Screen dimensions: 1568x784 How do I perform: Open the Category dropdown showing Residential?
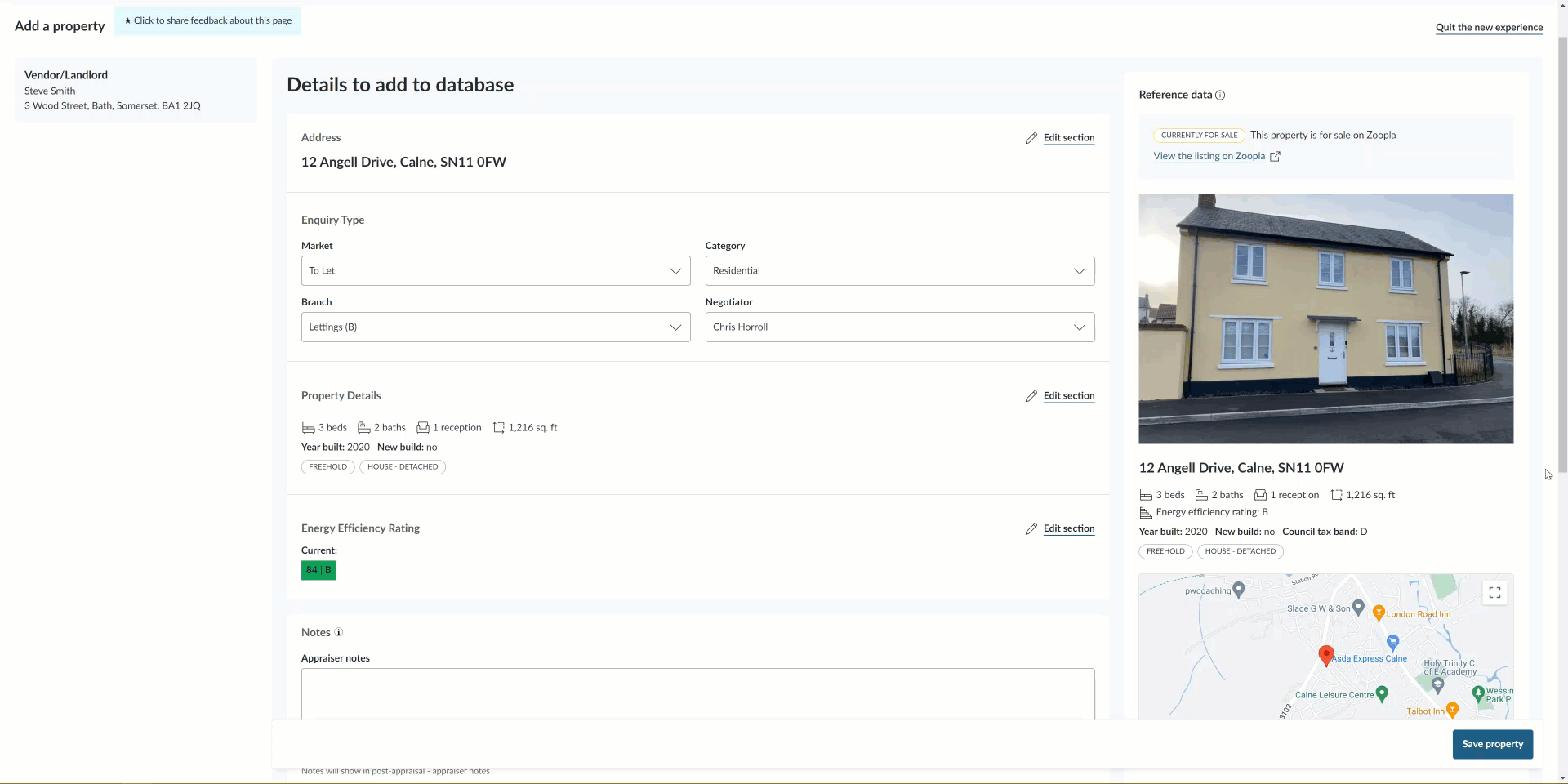coord(900,271)
